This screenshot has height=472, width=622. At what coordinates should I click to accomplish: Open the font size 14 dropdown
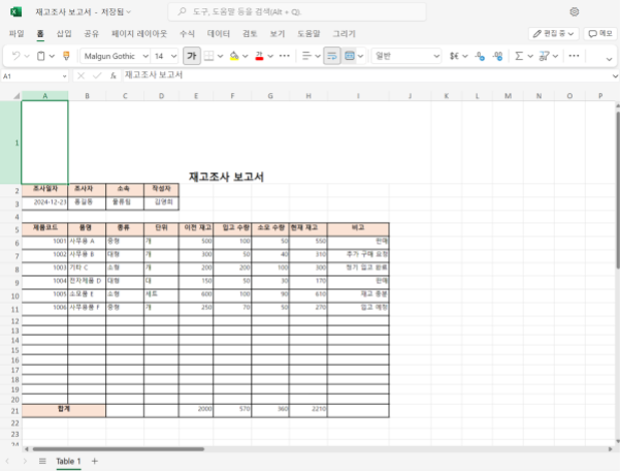174,56
